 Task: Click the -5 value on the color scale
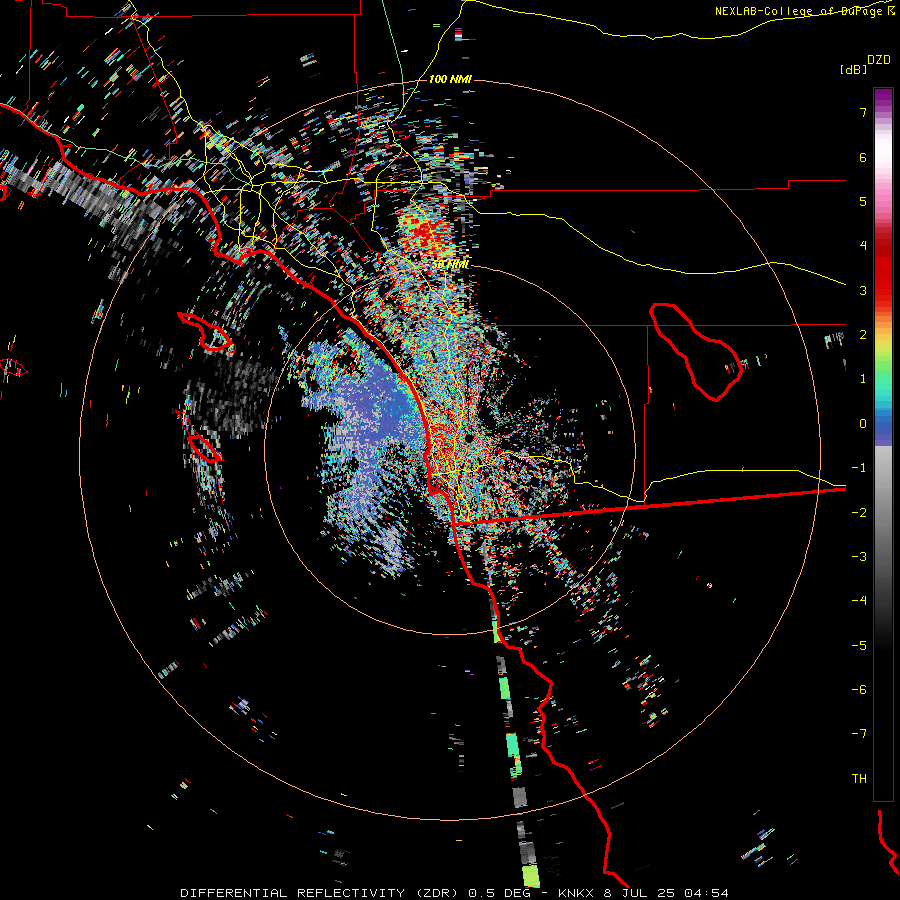coord(859,646)
